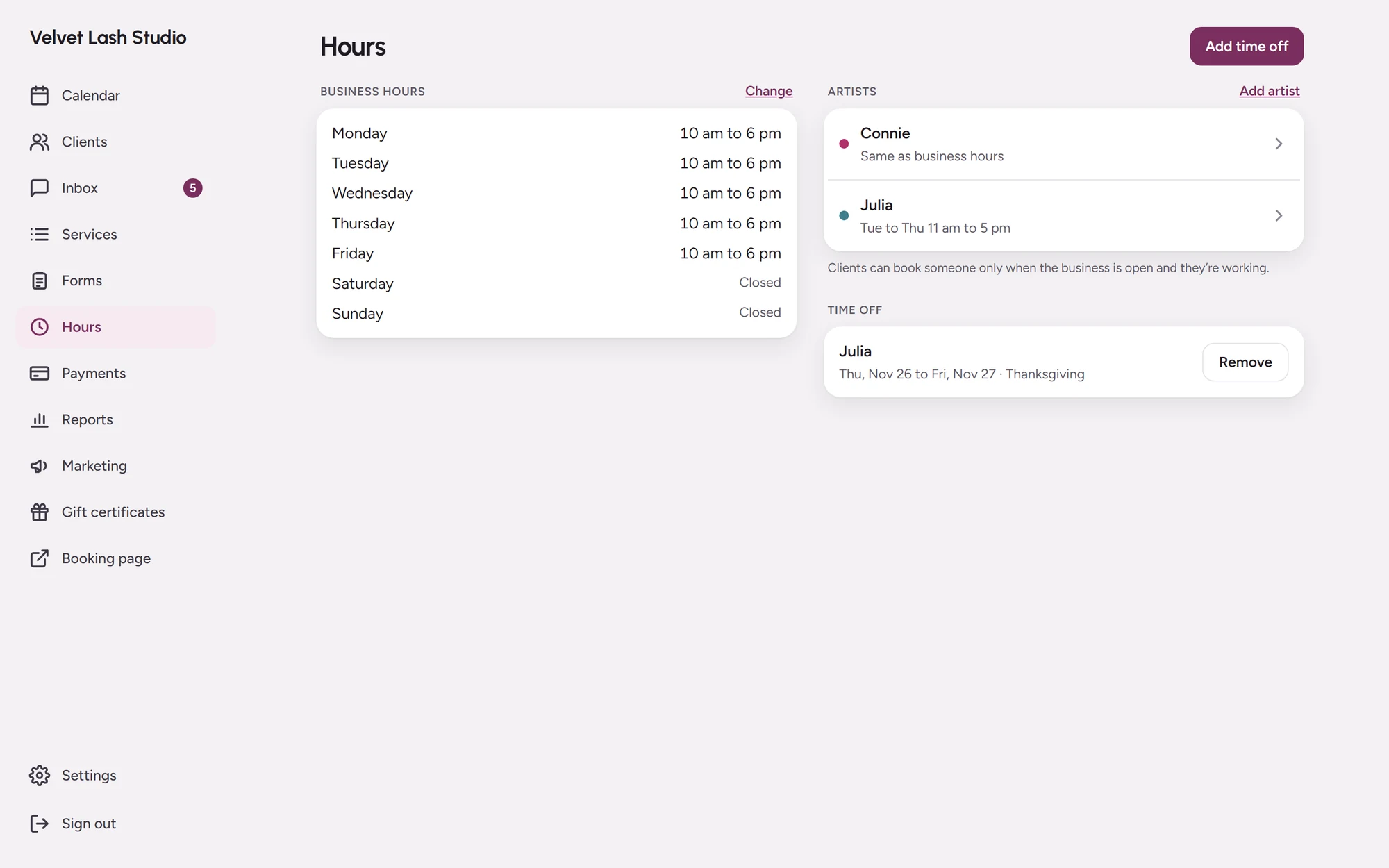
Task: Click the Reports bar chart icon
Action: 40,419
